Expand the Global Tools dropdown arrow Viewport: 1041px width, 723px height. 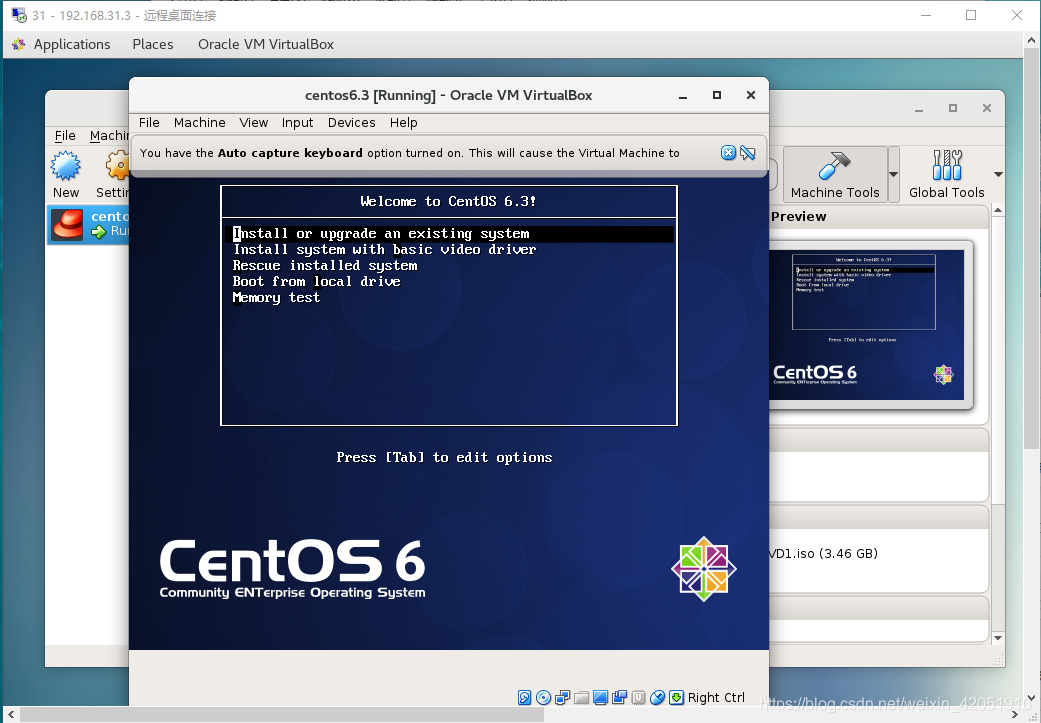click(x=998, y=174)
